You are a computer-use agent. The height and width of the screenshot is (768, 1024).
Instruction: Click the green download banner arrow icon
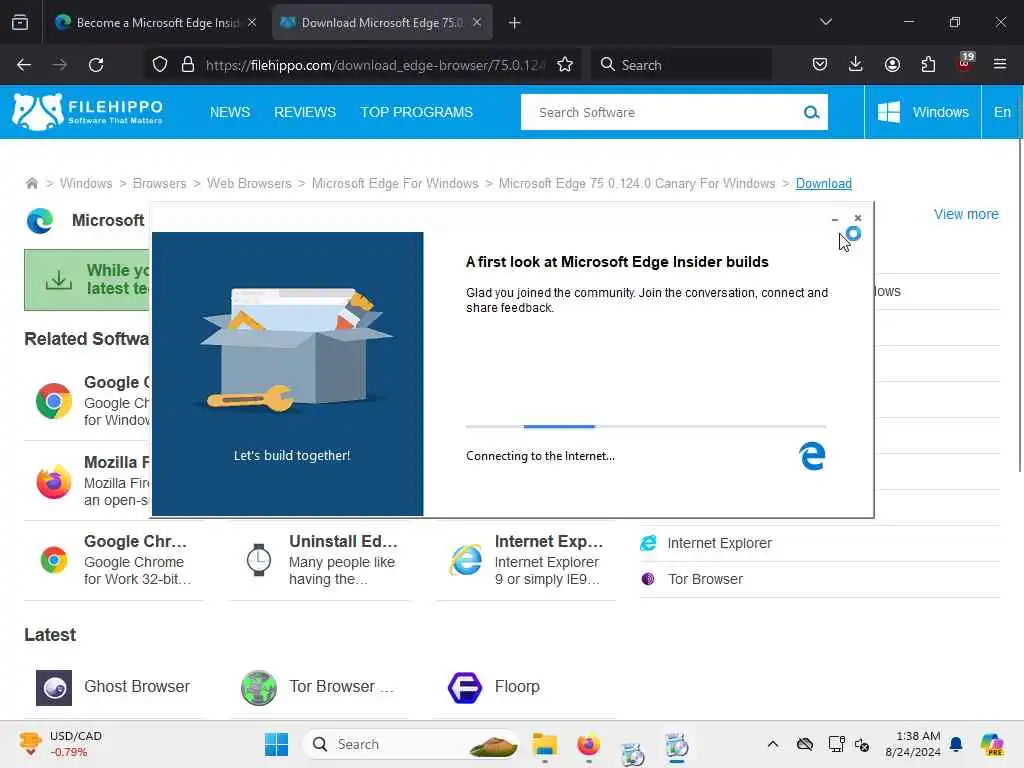point(59,280)
